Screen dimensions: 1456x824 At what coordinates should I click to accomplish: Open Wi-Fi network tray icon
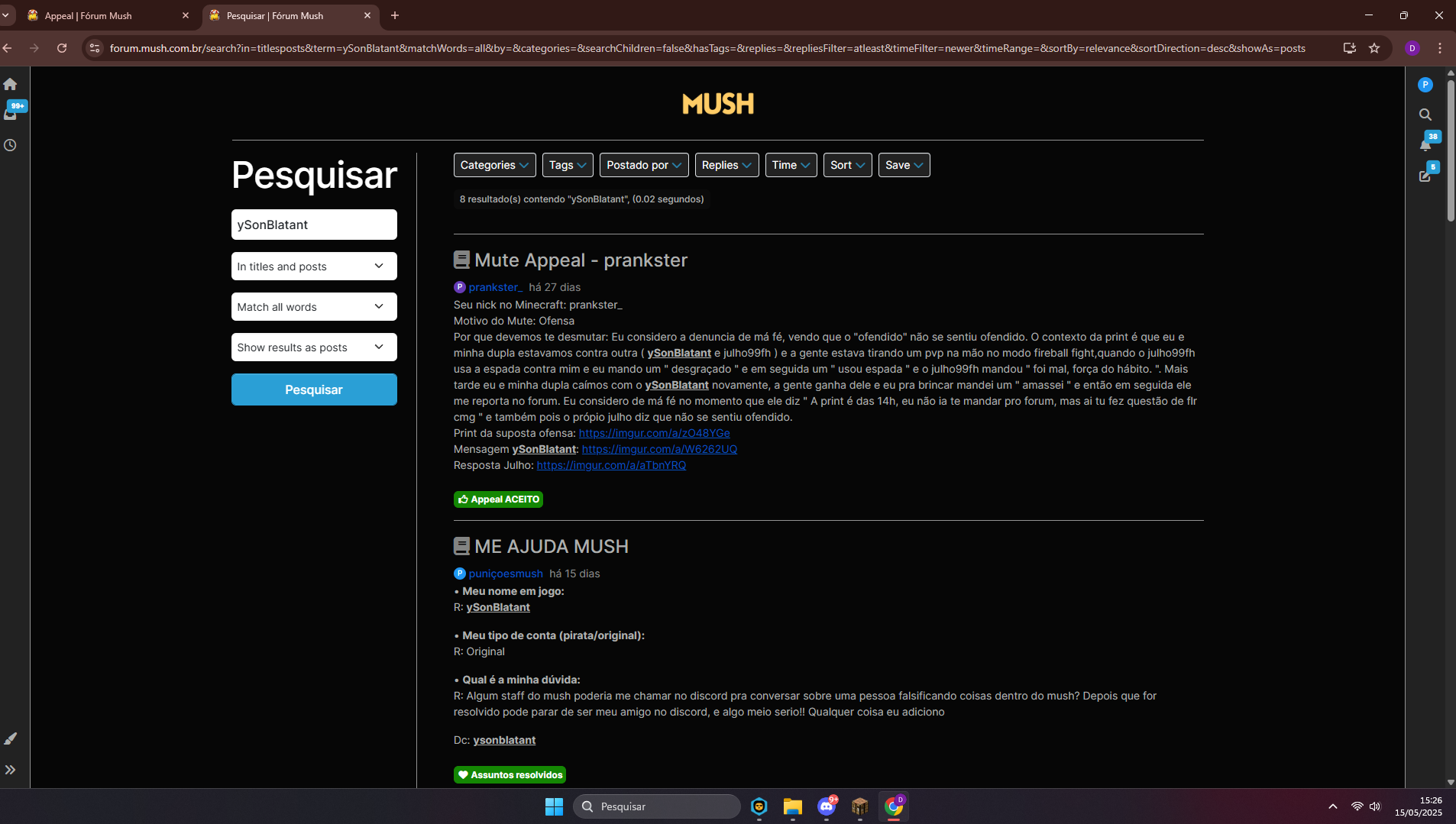click(x=1357, y=806)
